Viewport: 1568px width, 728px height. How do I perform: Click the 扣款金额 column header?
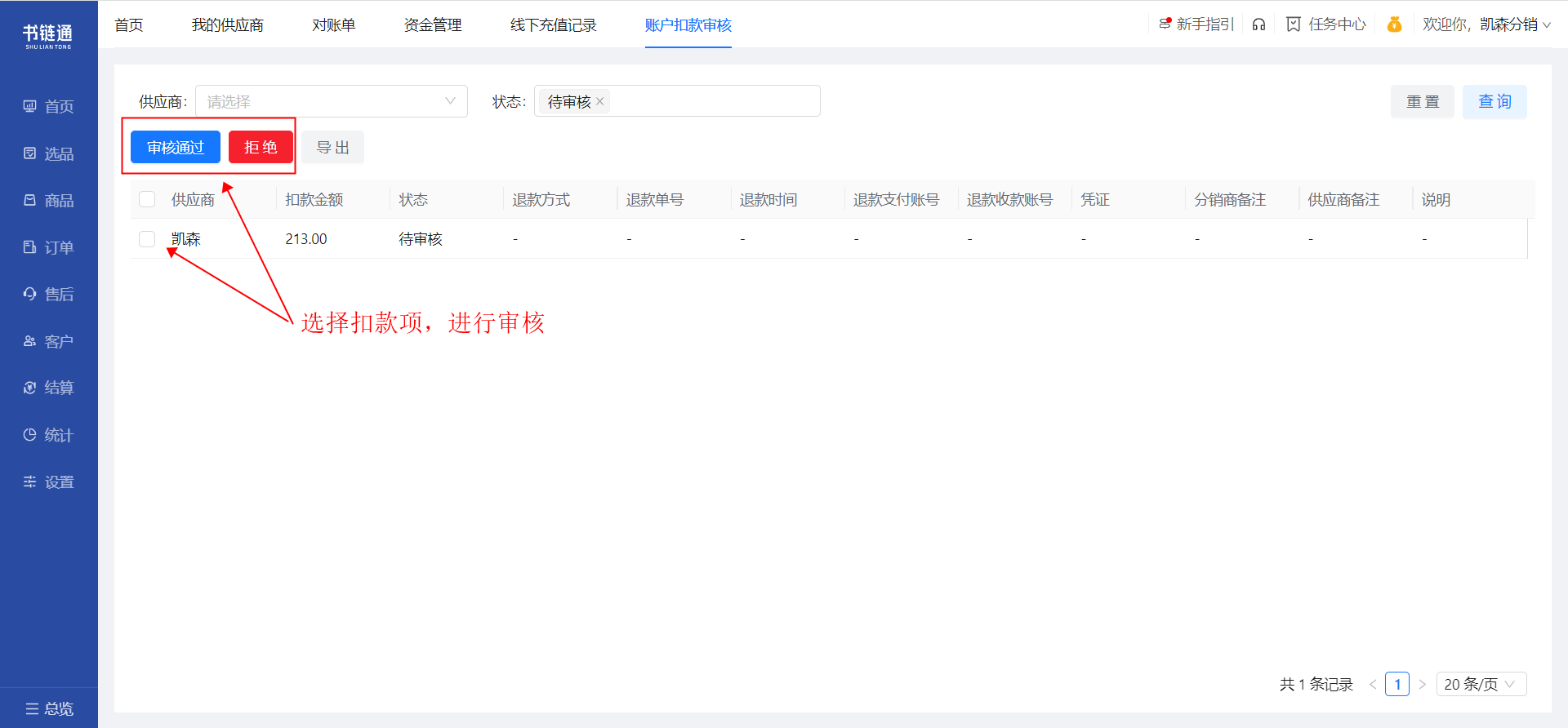tap(314, 199)
